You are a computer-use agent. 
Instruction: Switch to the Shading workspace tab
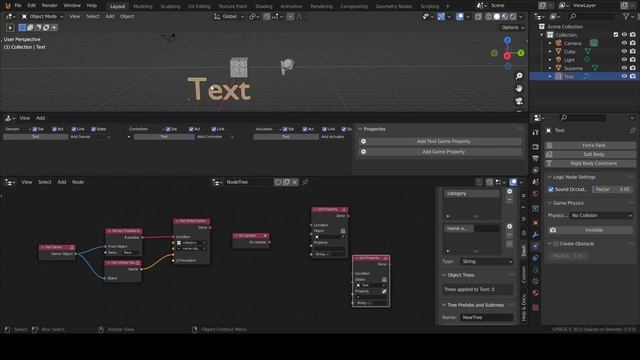pos(264,6)
